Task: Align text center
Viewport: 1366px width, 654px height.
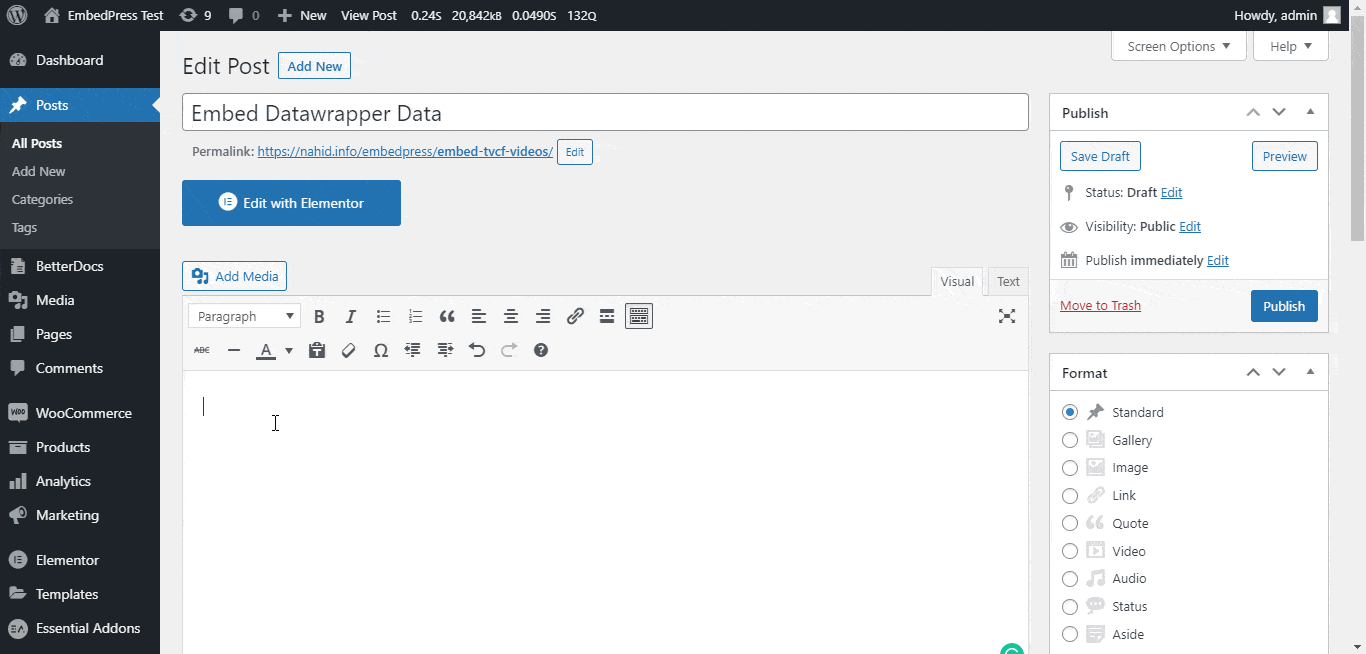Action: [x=511, y=316]
